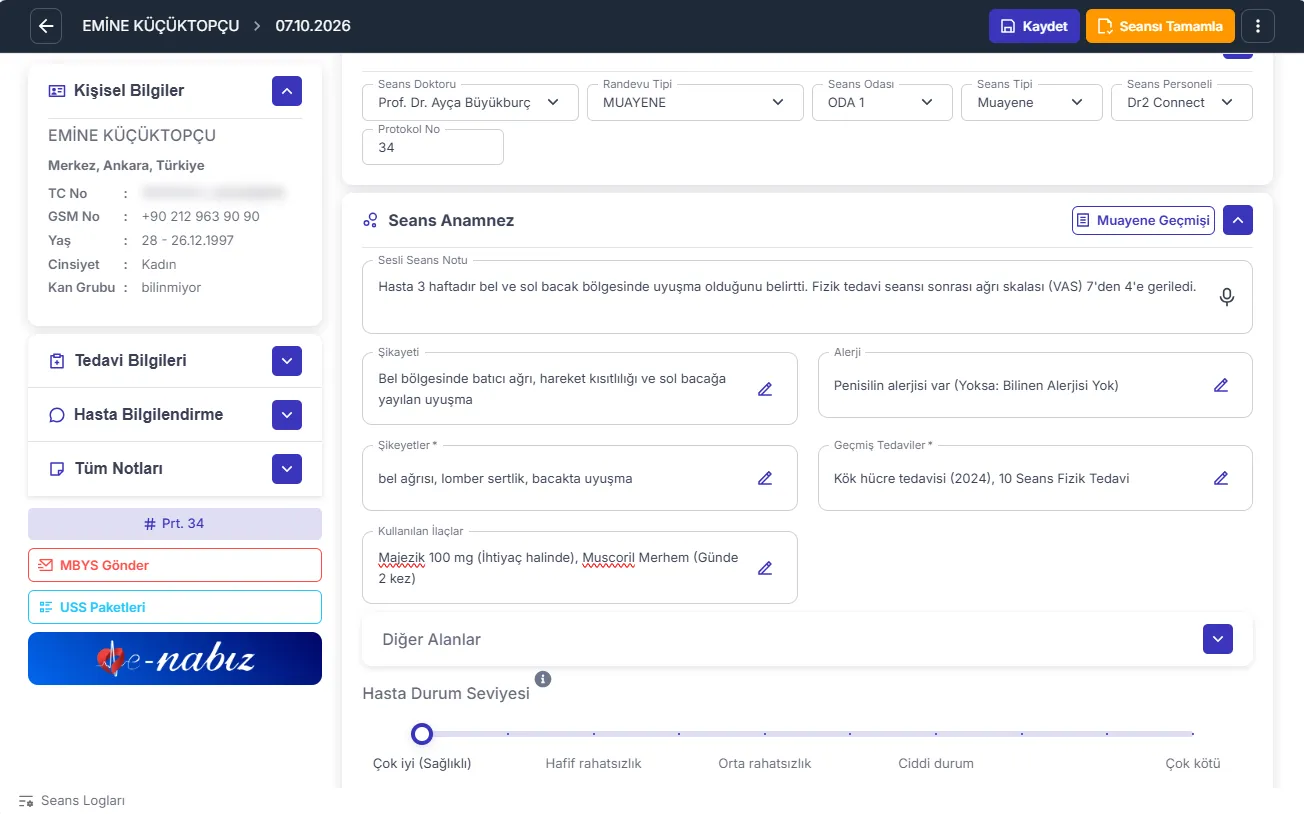Open the Seans Doktoru dropdown
1304x814 pixels.
pos(470,102)
